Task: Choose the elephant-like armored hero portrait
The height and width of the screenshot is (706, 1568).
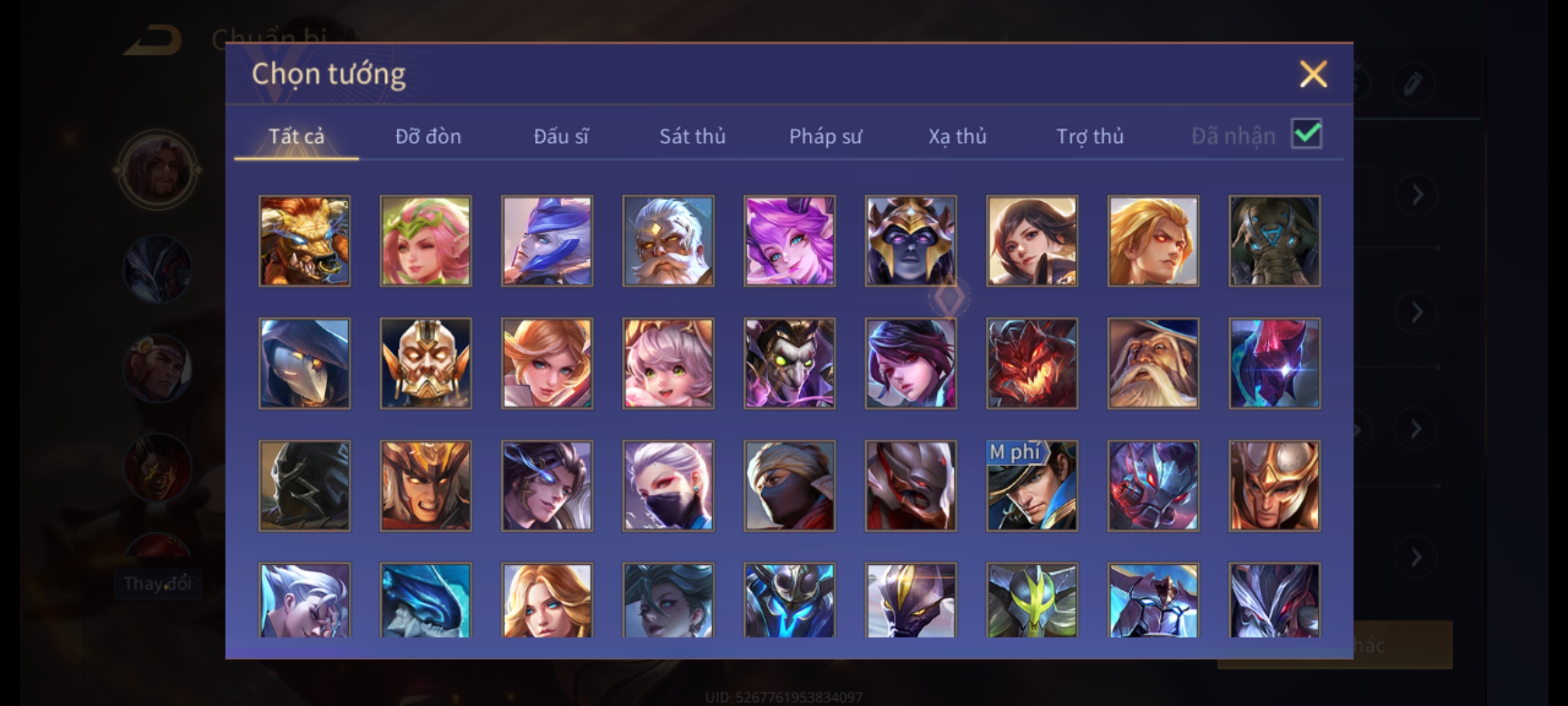Action: point(1274,241)
